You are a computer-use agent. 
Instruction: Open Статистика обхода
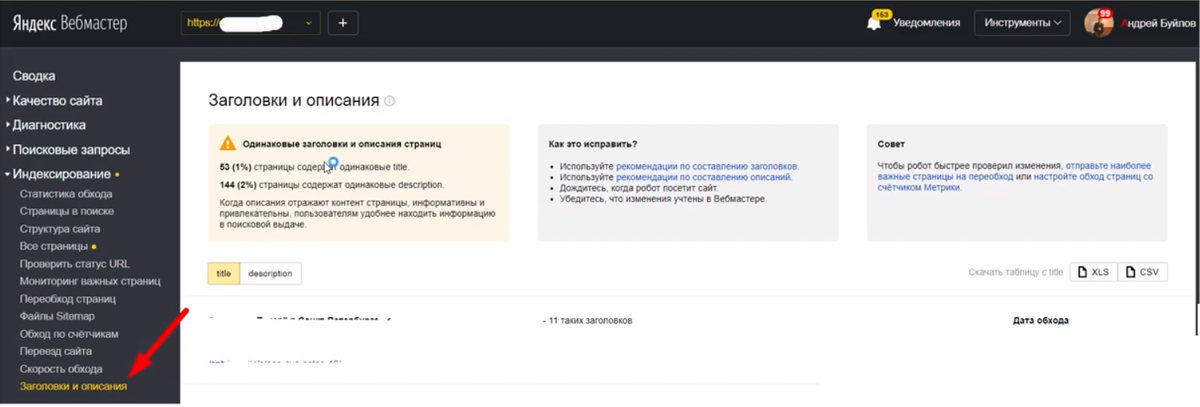pos(65,194)
